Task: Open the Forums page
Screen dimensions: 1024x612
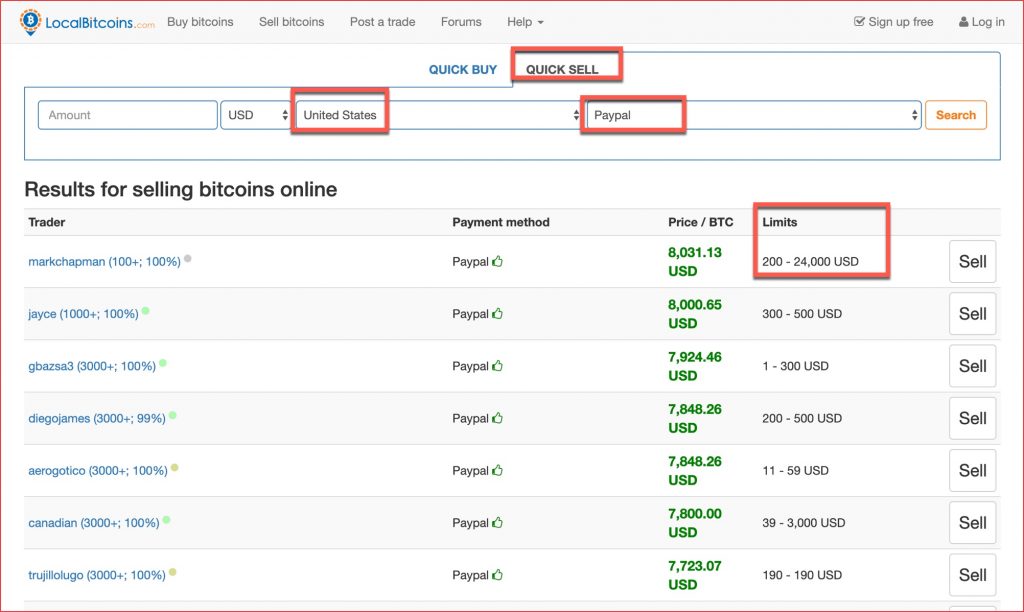Action: click(x=461, y=22)
